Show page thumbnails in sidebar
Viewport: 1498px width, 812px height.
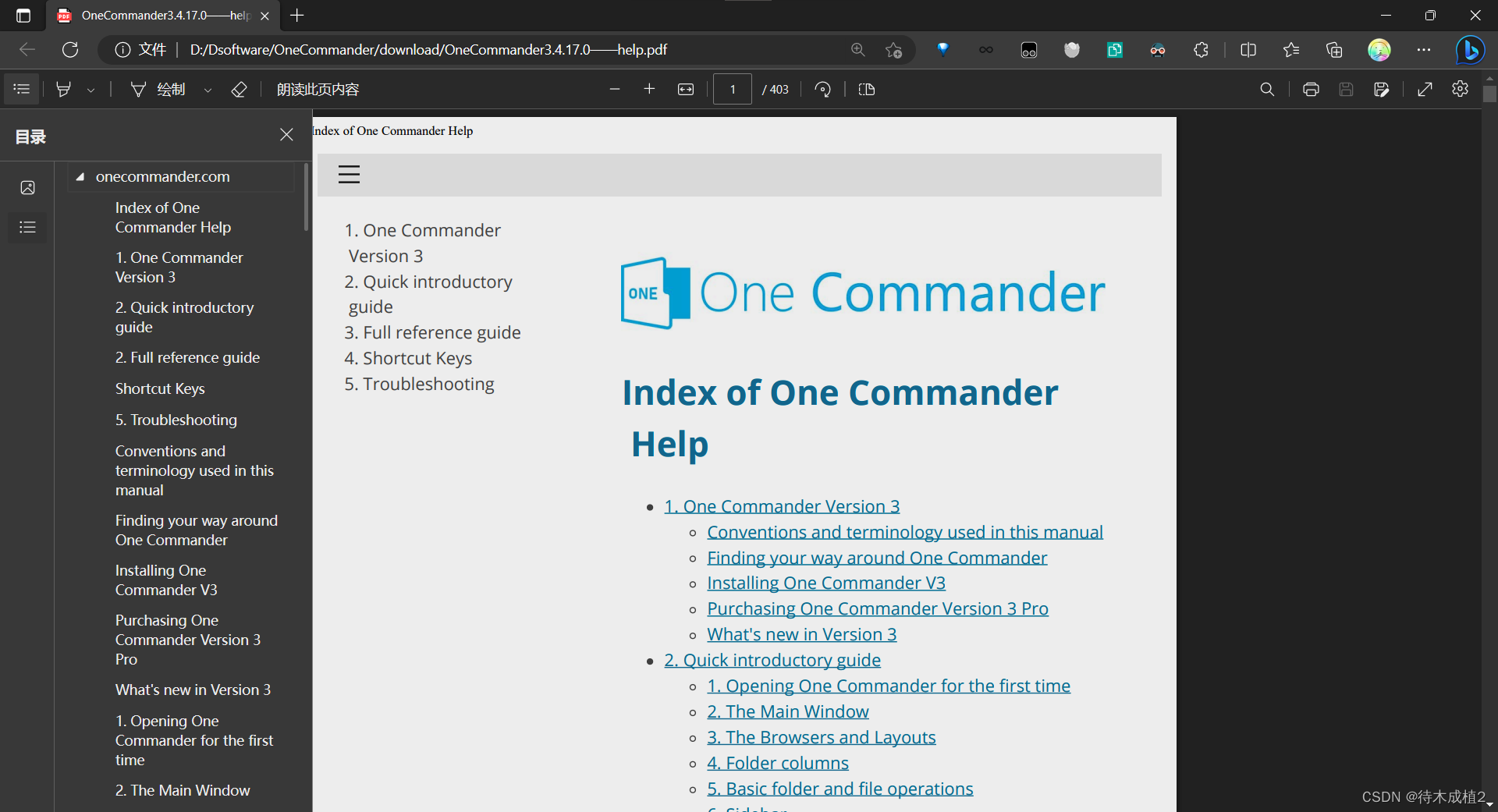click(x=27, y=188)
